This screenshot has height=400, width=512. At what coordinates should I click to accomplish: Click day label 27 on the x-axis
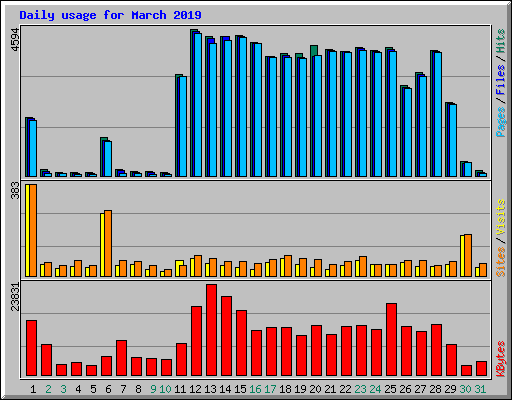[x=420, y=389]
